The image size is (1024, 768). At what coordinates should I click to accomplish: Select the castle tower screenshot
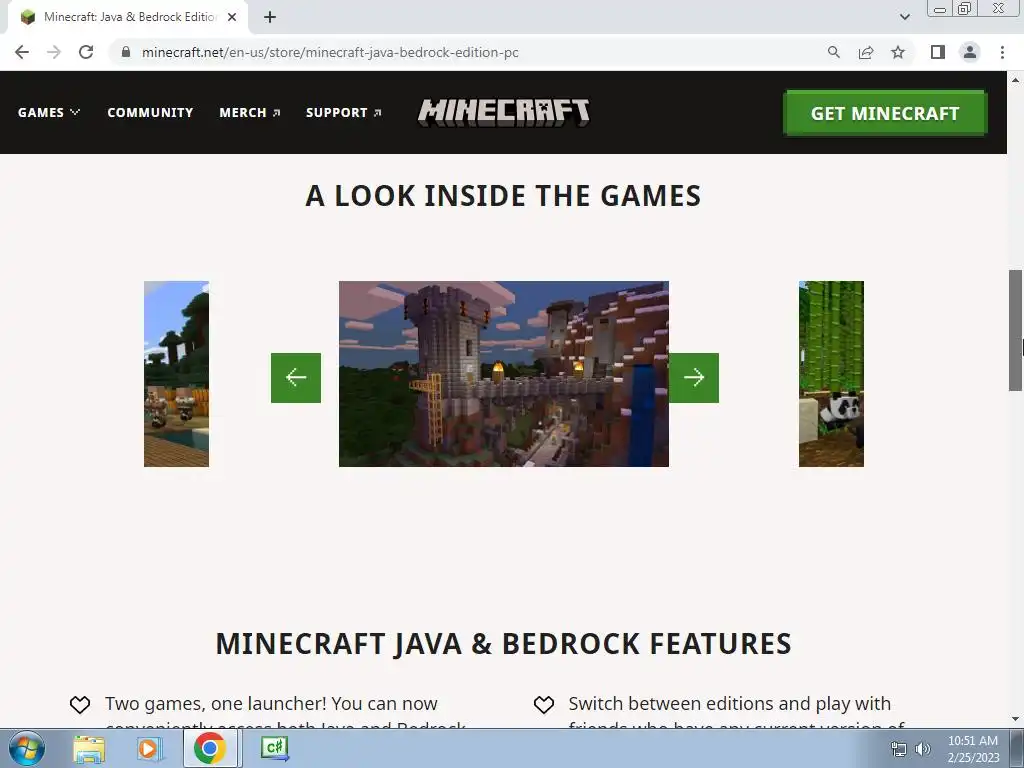pos(504,374)
